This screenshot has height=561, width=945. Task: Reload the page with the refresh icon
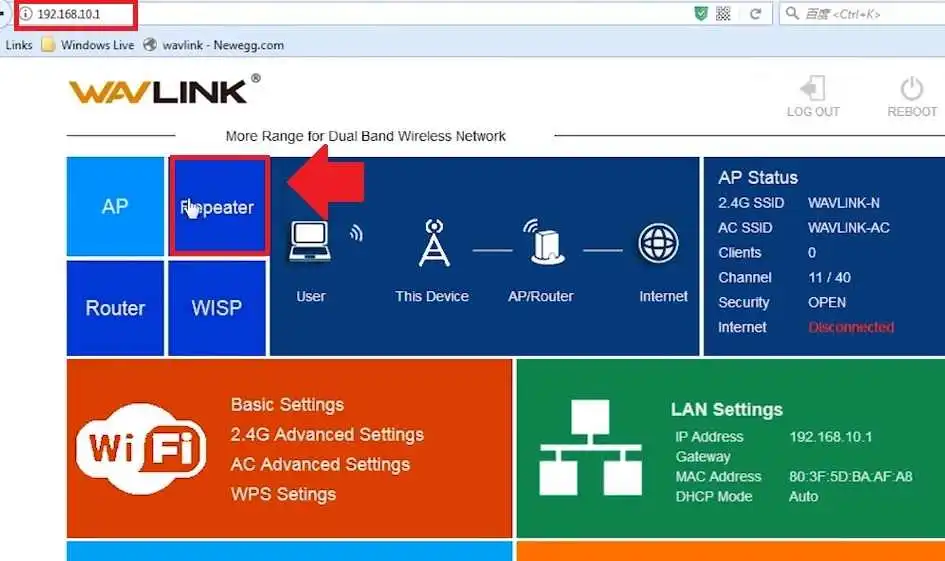coord(755,13)
